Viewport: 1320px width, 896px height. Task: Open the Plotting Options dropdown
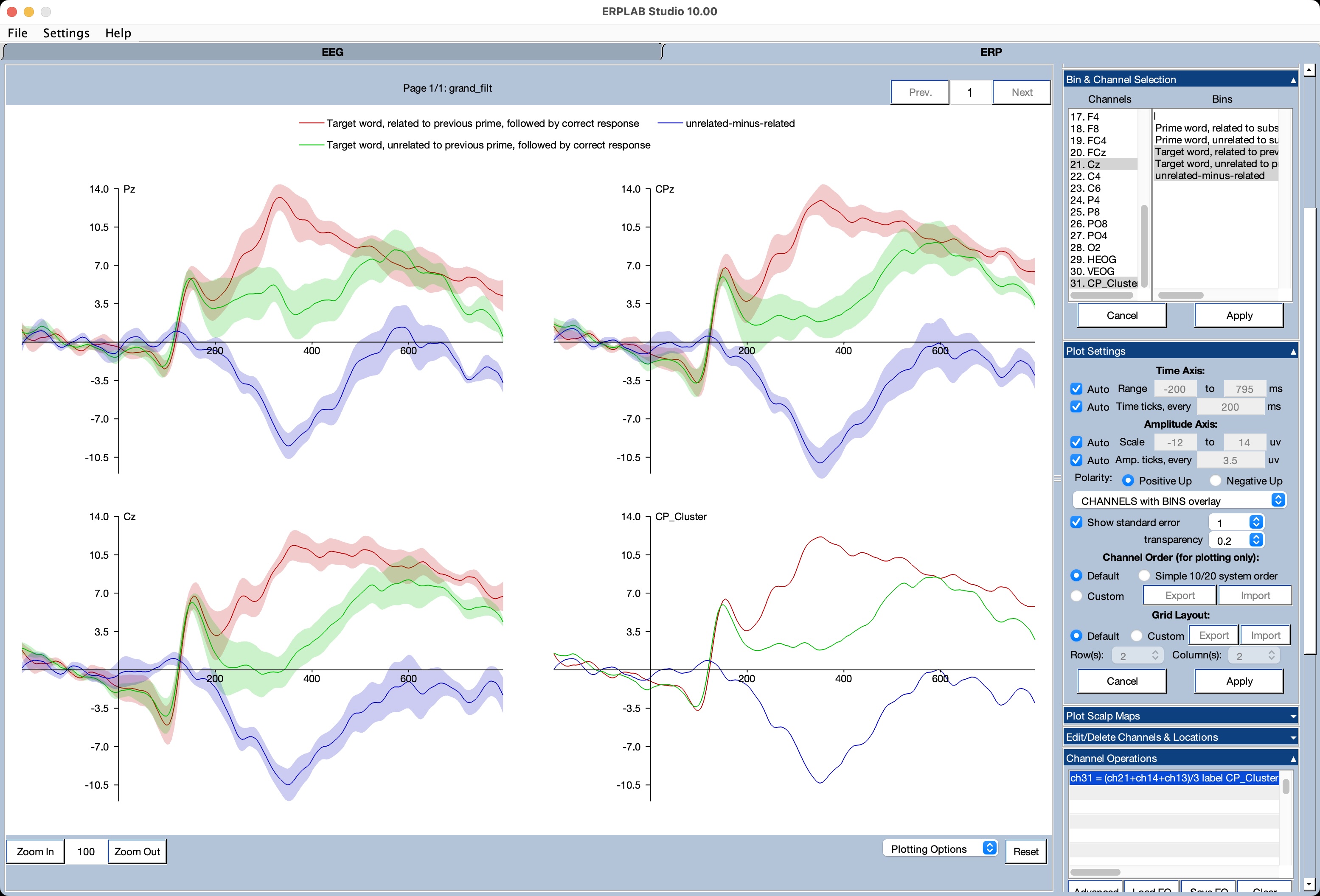(940, 848)
